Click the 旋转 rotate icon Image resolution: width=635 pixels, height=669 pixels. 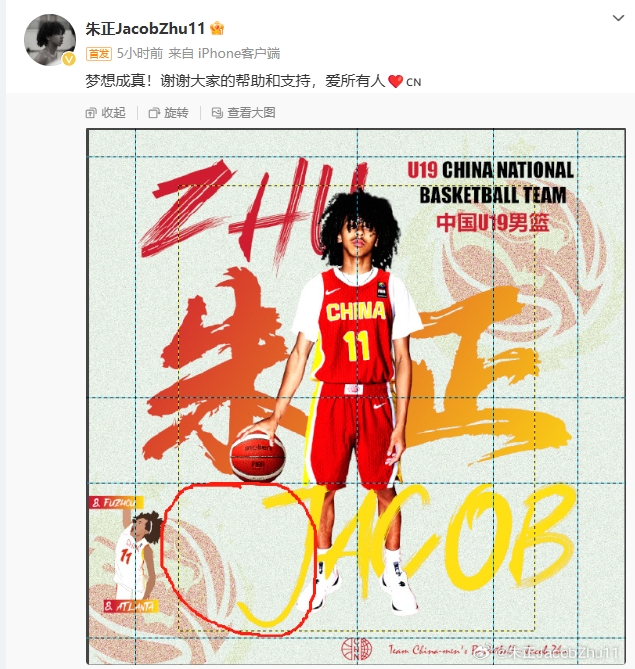154,113
